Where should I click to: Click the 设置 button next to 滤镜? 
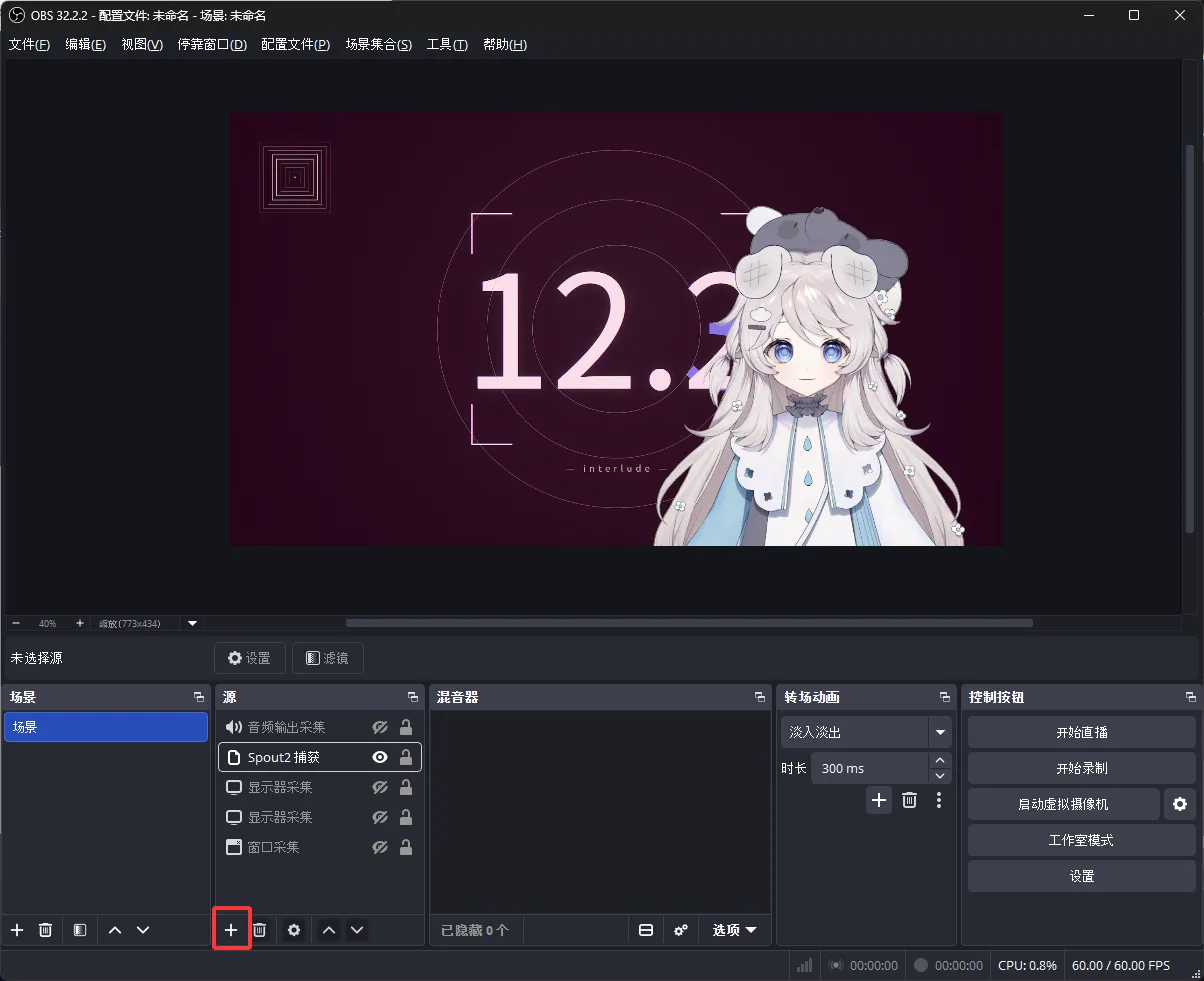(x=249, y=658)
